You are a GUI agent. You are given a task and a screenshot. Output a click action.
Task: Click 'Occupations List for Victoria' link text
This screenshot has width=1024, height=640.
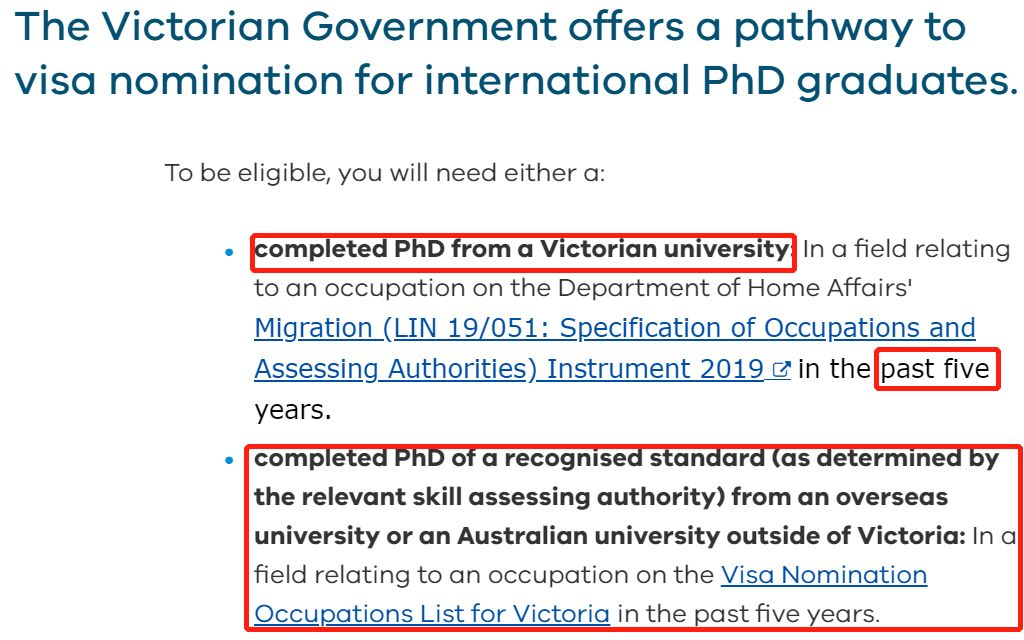click(432, 614)
